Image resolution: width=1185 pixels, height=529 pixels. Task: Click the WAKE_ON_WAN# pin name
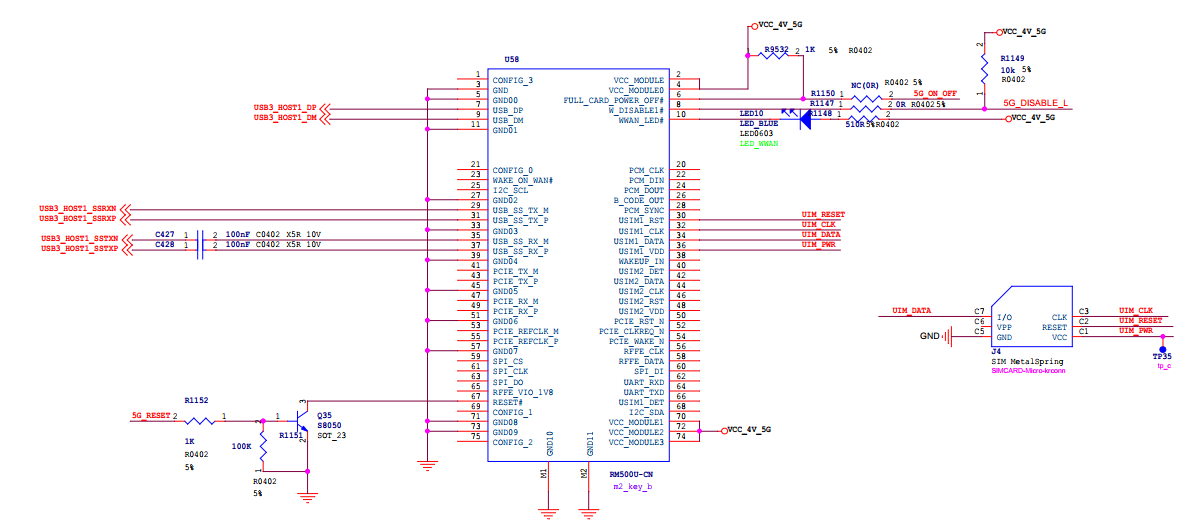(523, 180)
